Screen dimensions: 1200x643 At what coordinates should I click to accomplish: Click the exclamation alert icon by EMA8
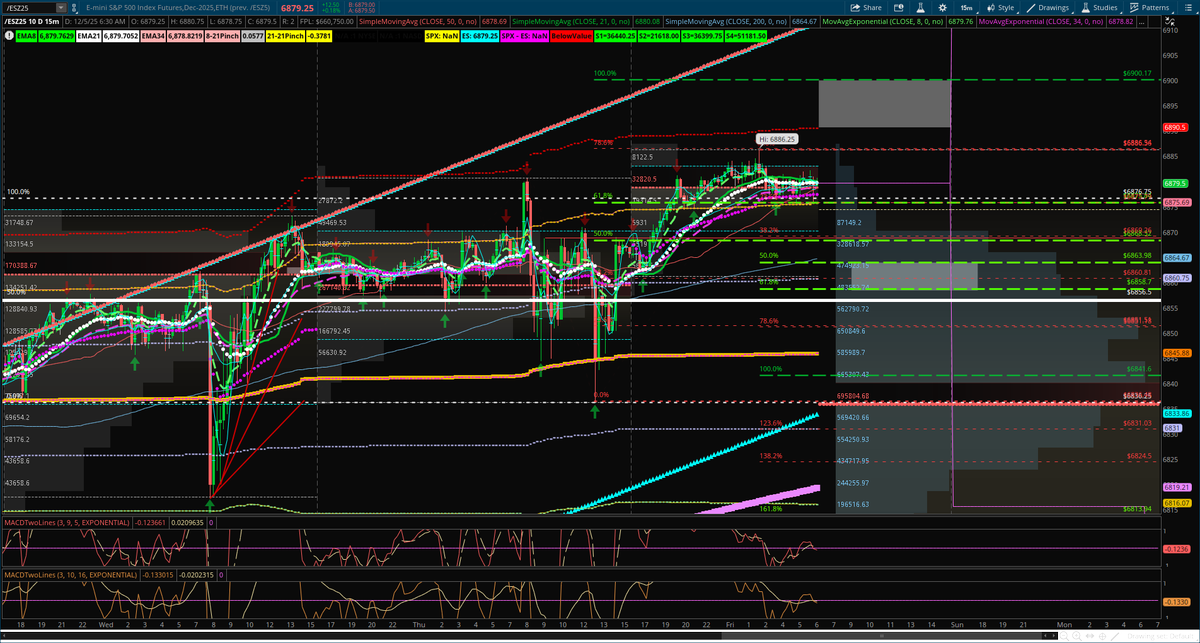[9, 35]
